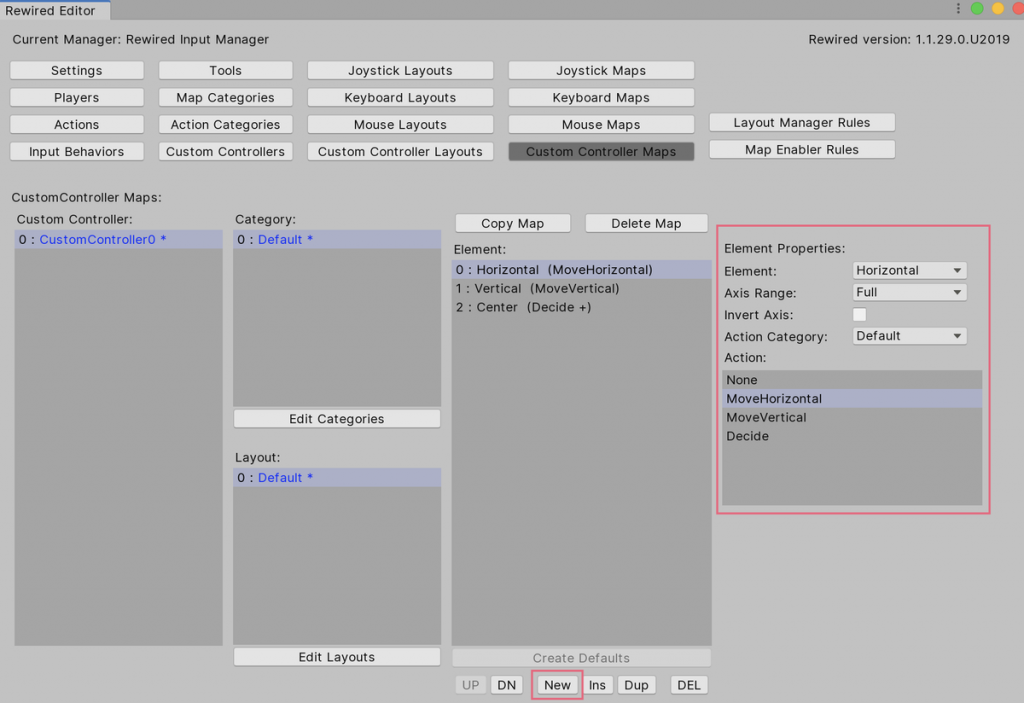This screenshot has height=703, width=1024.
Task: Open Joystick Maps page
Action: [x=601, y=71]
